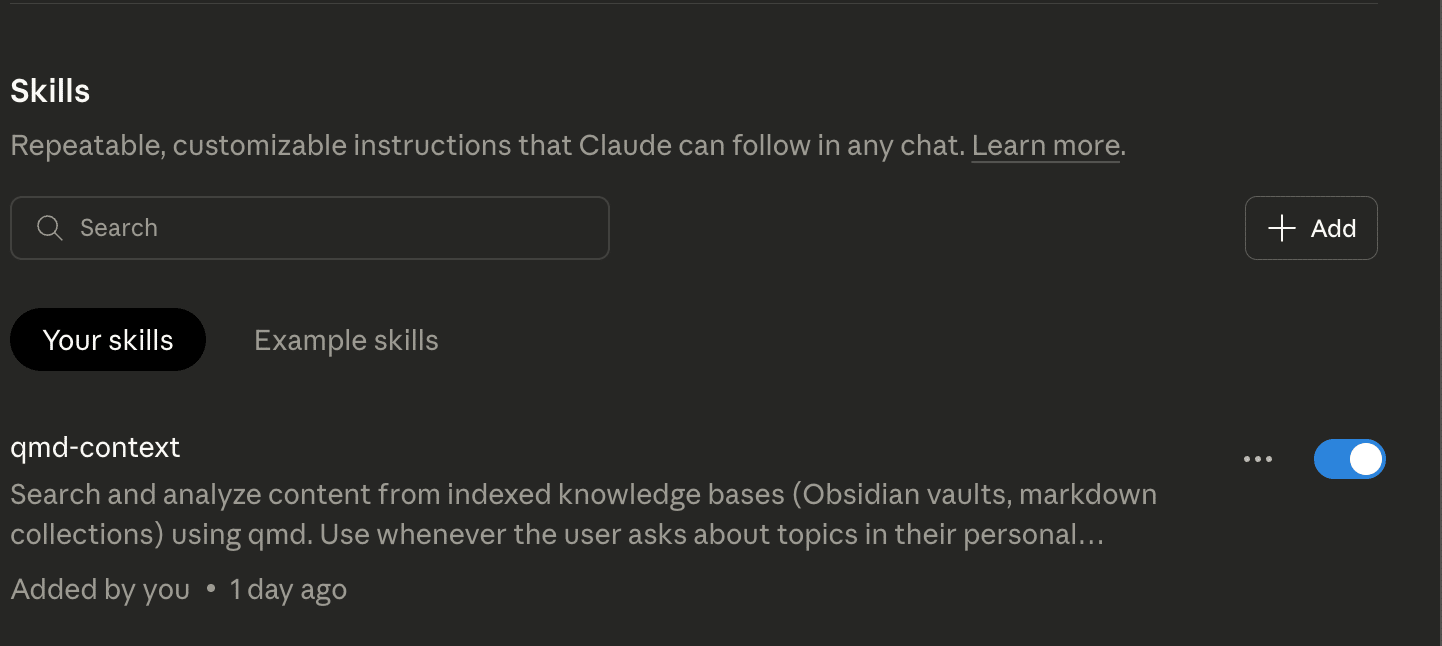1442x646 pixels.
Task: Click the white knob of the qmd-context switch
Action: (x=1365, y=459)
